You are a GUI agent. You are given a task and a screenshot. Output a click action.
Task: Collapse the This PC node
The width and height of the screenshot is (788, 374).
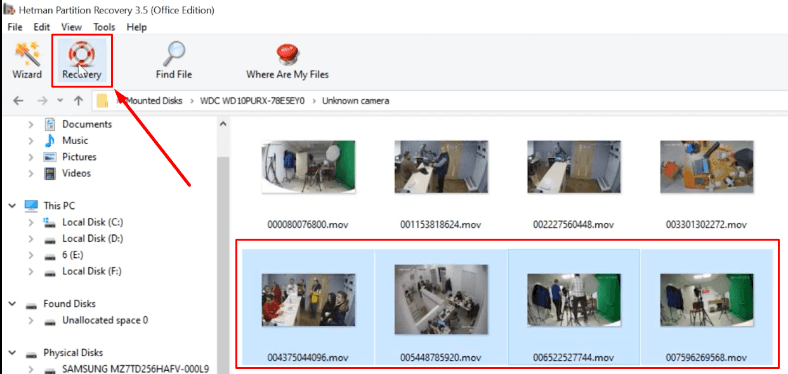(13, 206)
